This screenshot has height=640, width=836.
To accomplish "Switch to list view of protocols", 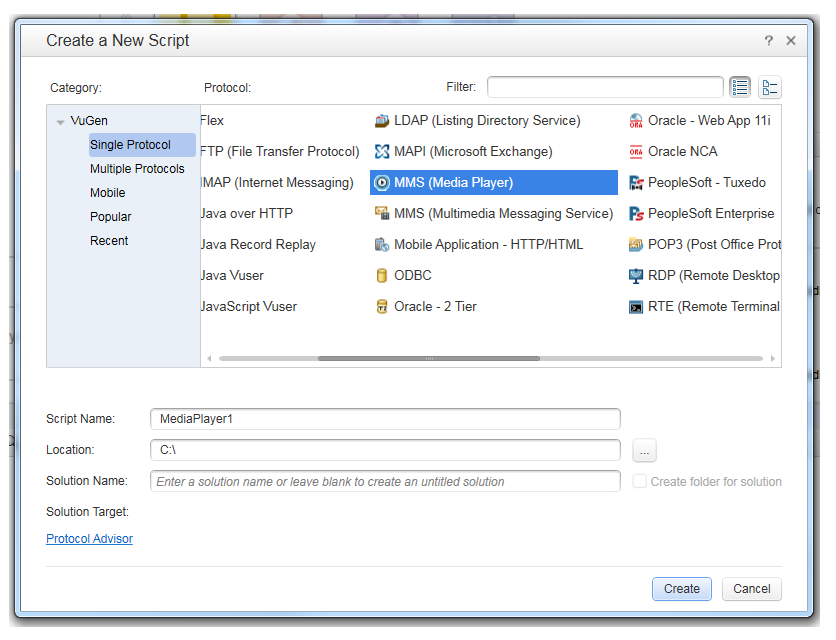I will (x=740, y=87).
